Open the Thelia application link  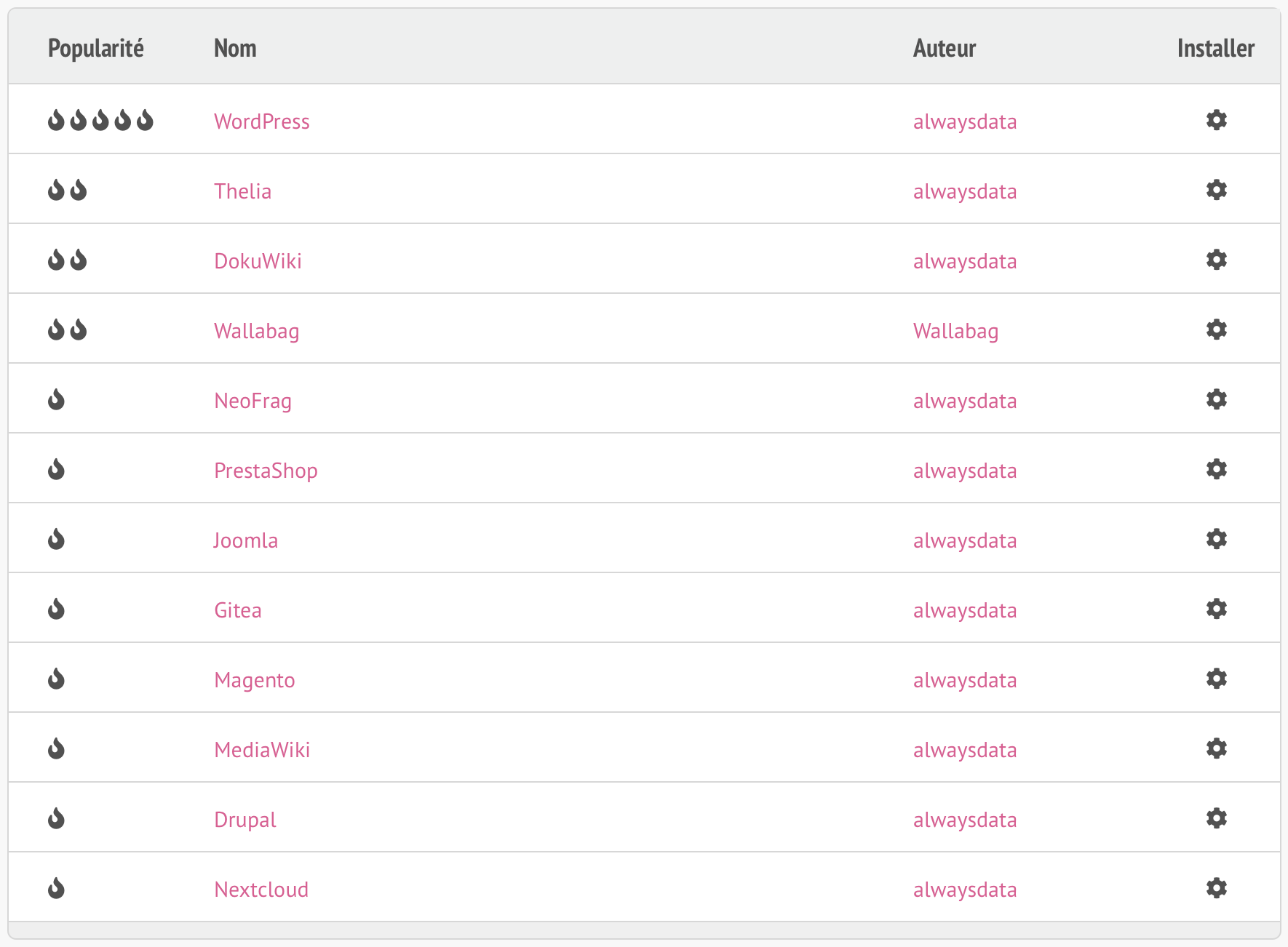(x=243, y=191)
